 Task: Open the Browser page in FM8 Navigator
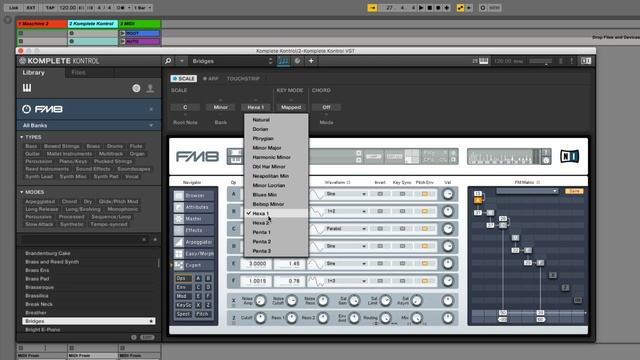click(194, 196)
